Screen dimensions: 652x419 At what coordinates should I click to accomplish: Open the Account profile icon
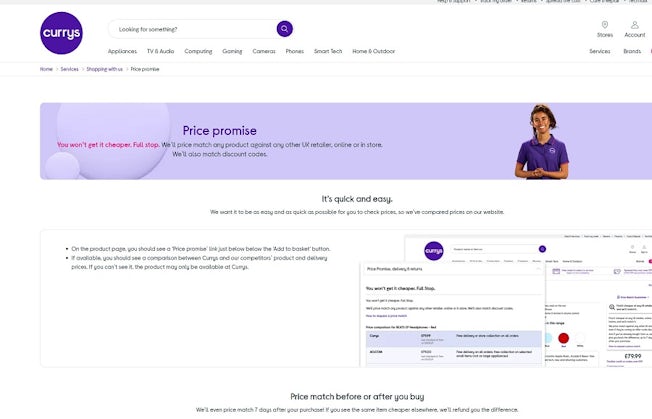635,25
